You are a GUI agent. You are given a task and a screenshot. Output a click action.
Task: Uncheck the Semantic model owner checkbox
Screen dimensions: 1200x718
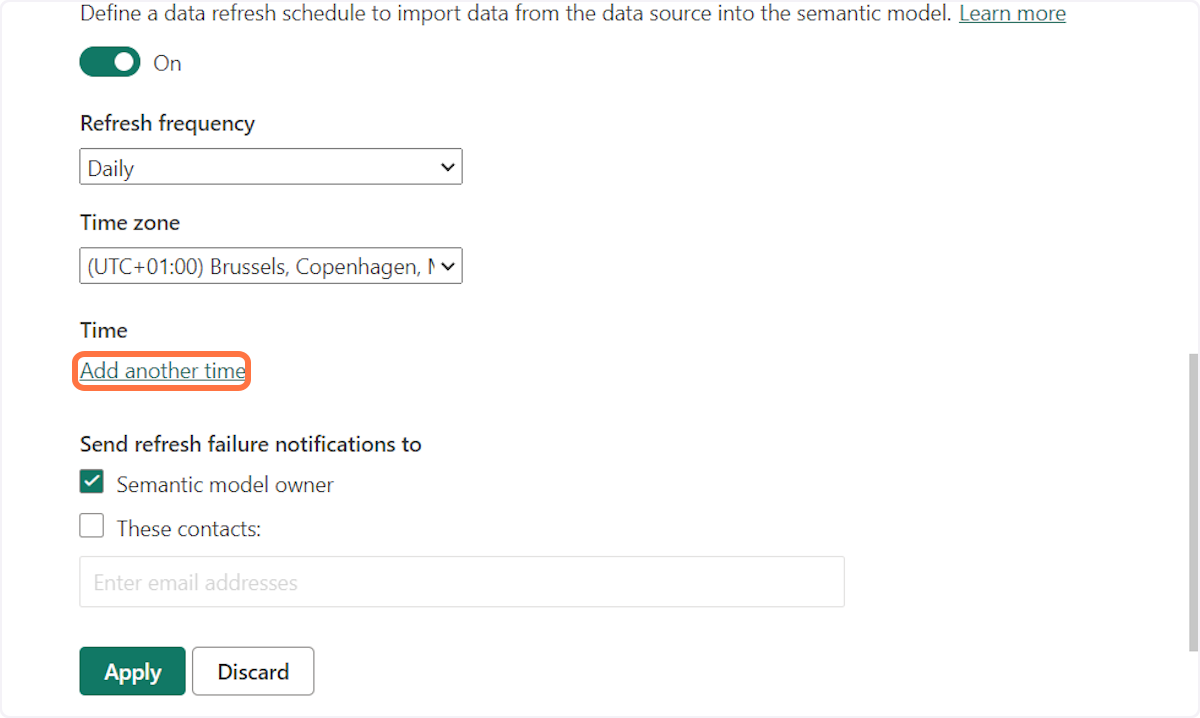point(92,483)
